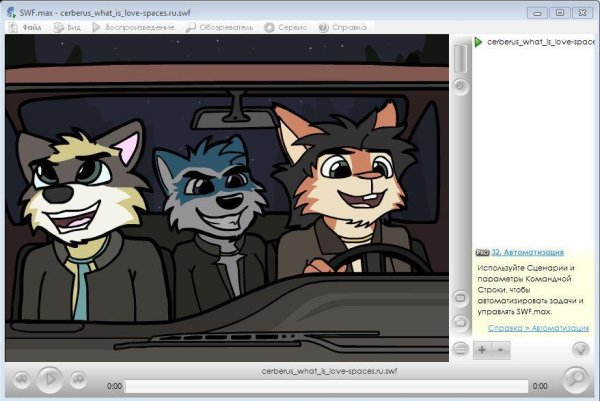Minimize the SWF.max window
The image size is (600, 401).
tap(537, 13)
